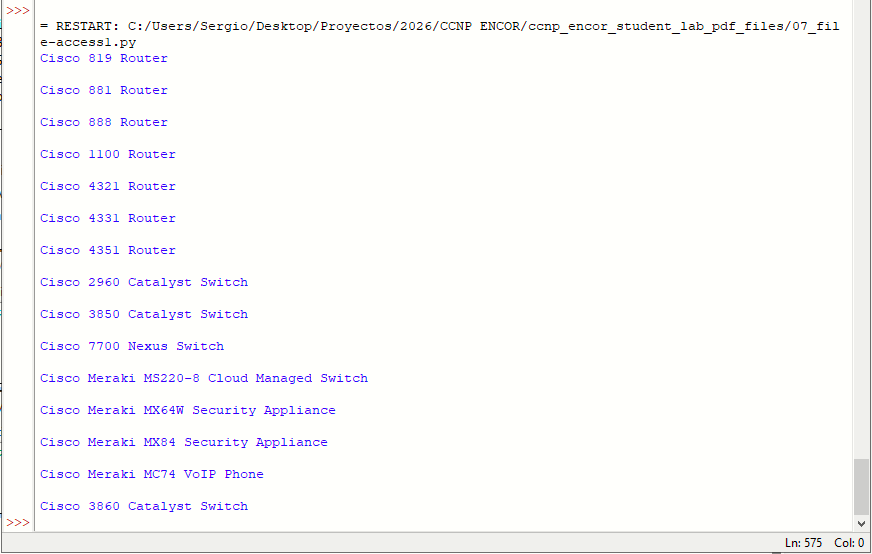This screenshot has height=554, width=872.
Task: Click the 'Cisco 3860 Catalyst Switch' line
Action: click(x=144, y=507)
